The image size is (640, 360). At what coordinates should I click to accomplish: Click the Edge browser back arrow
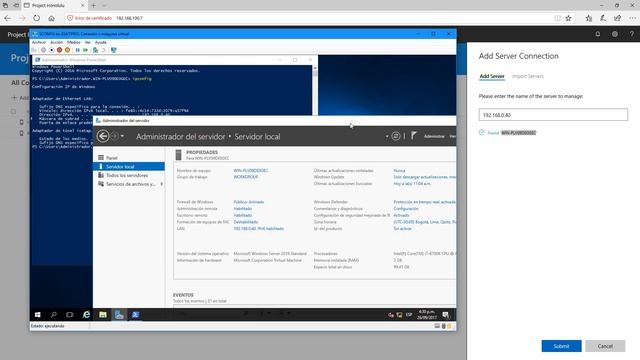tap(8, 18)
